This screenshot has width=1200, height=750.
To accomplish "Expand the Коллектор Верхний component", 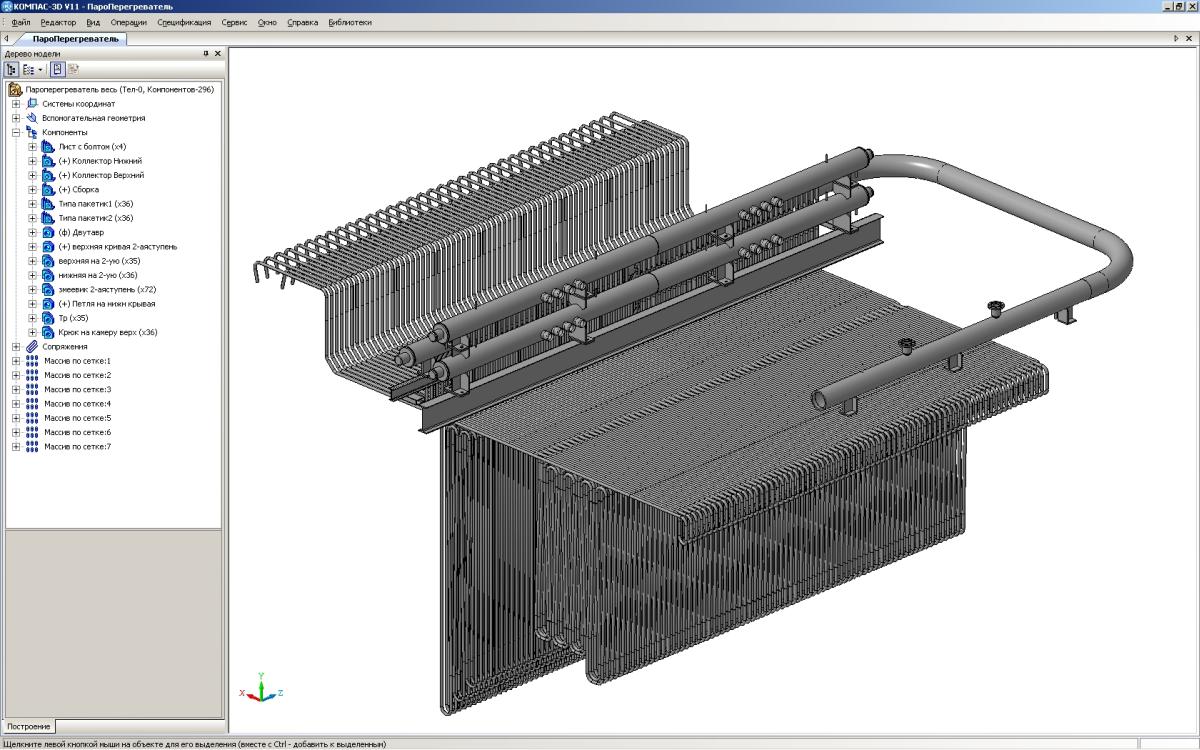I will pyautogui.click(x=32, y=175).
